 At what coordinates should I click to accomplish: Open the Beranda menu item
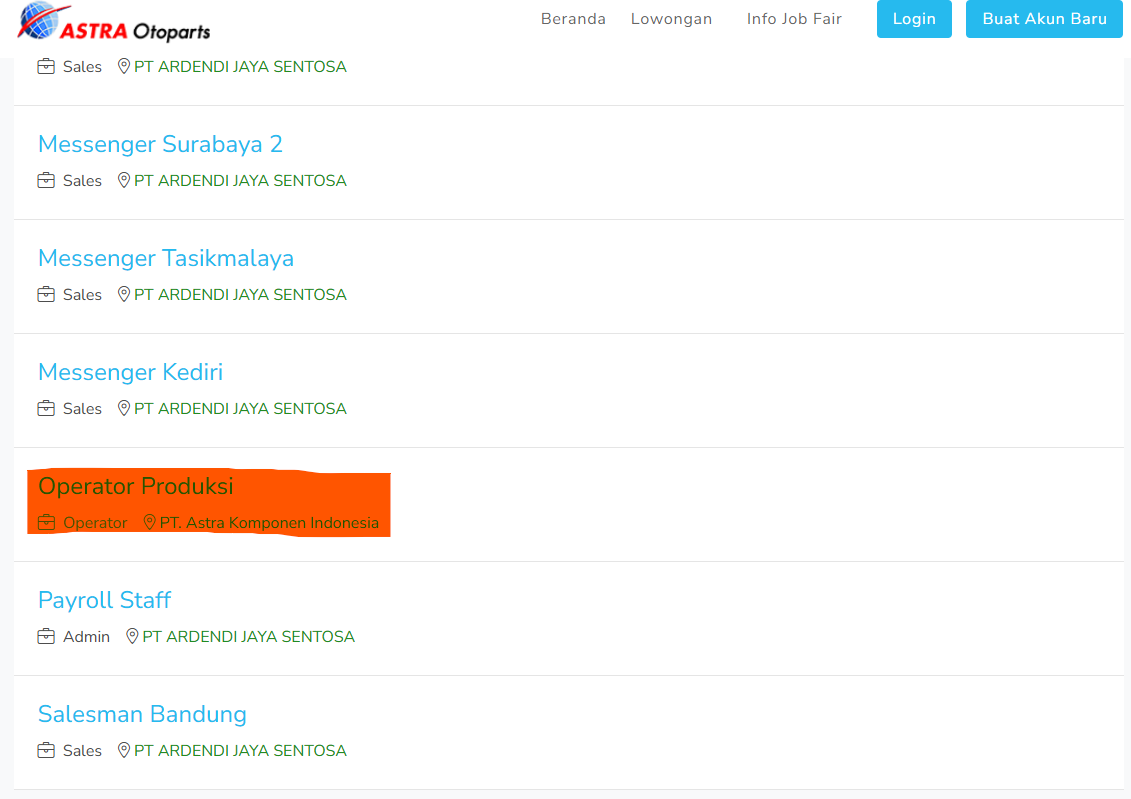pyautogui.click(x=573, y=19)
